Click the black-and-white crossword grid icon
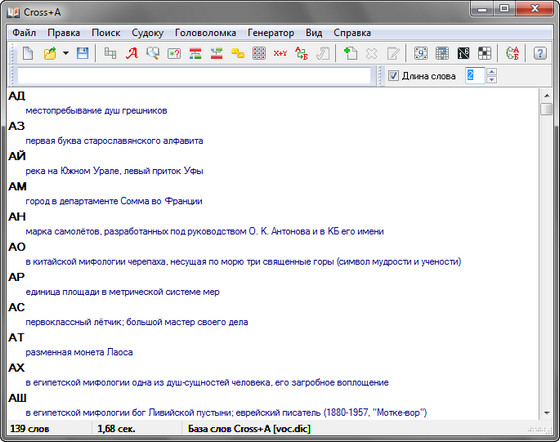 484,54
